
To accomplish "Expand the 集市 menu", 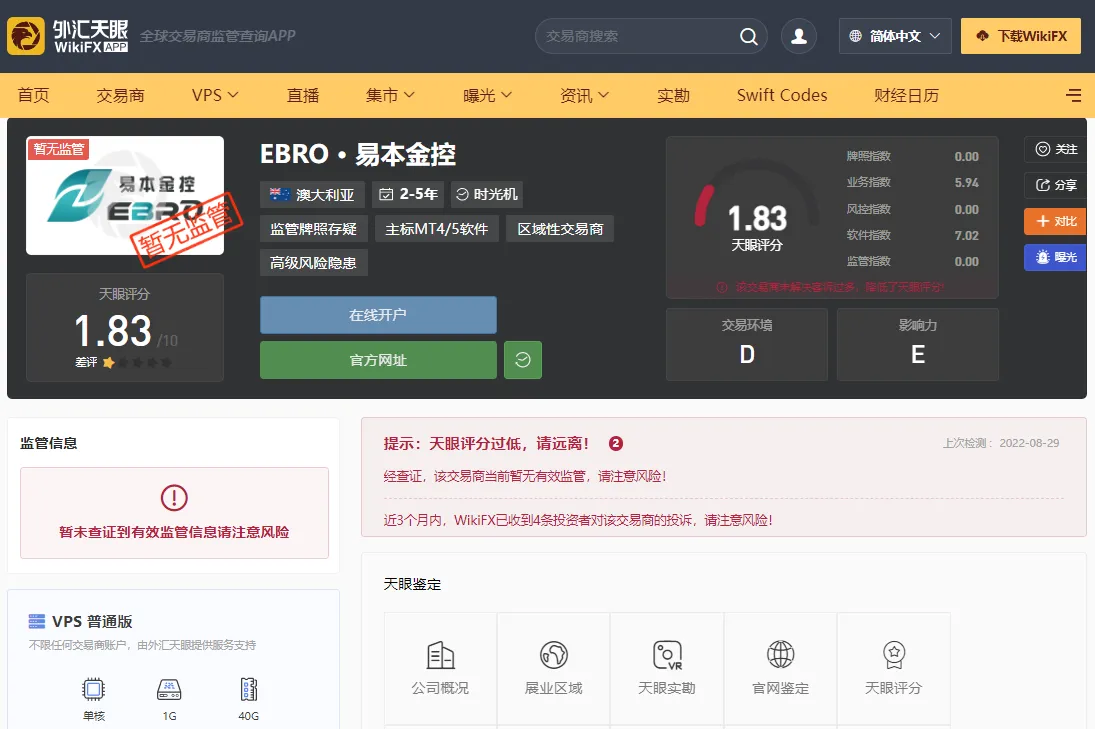I will (390, 95).
